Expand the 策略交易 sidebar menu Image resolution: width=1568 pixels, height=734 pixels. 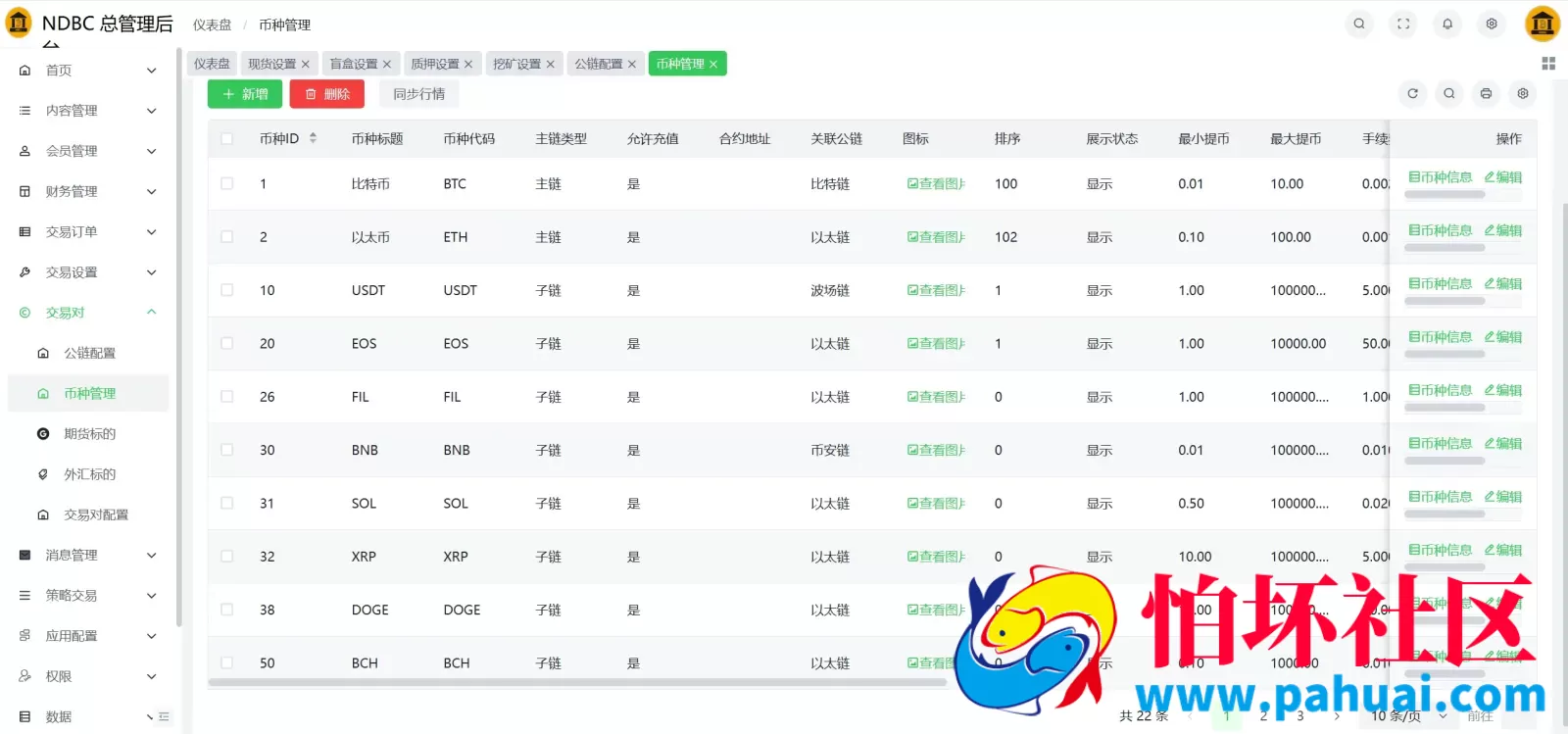point(88,596)
